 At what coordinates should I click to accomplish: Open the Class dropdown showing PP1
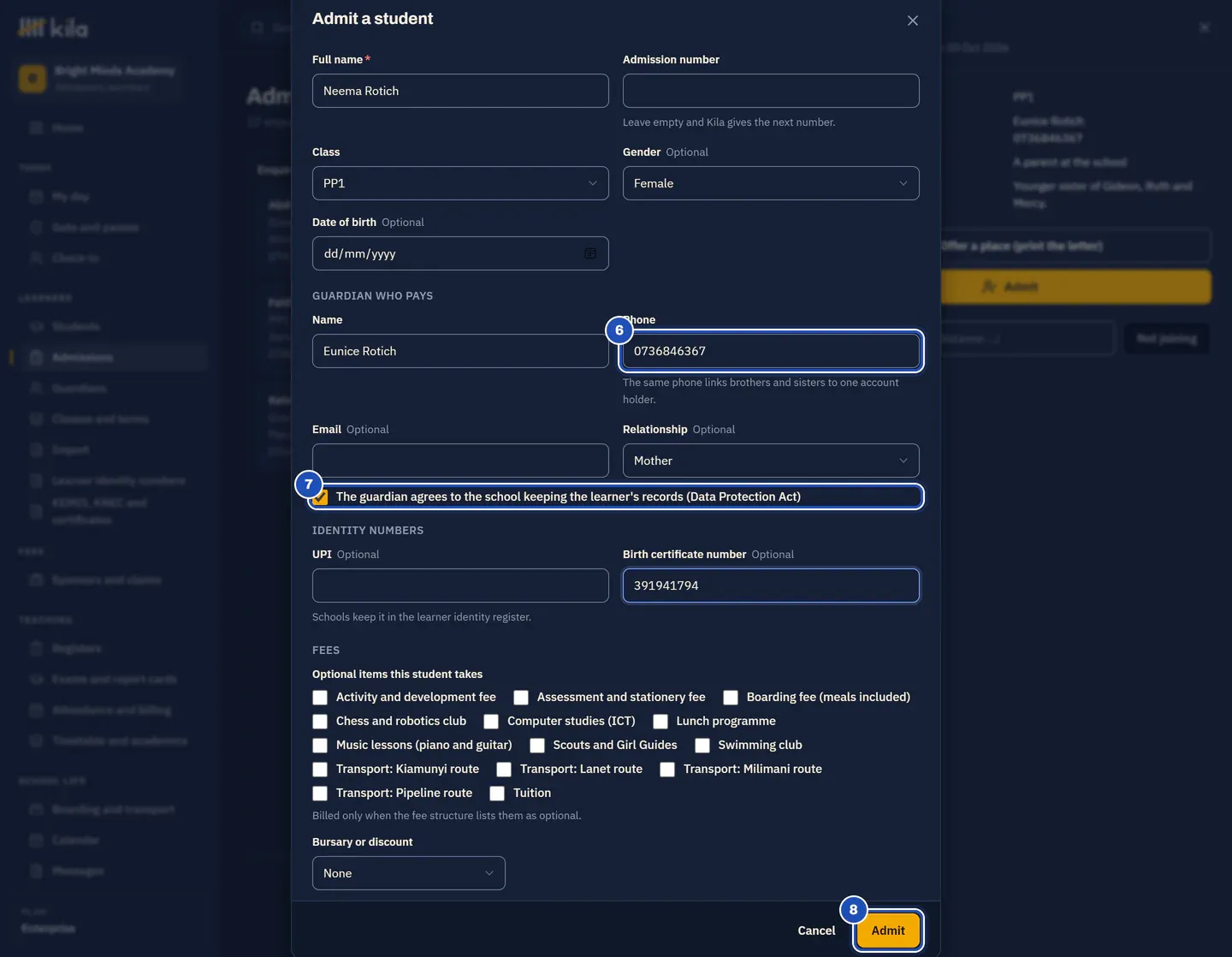pos(460,183)
